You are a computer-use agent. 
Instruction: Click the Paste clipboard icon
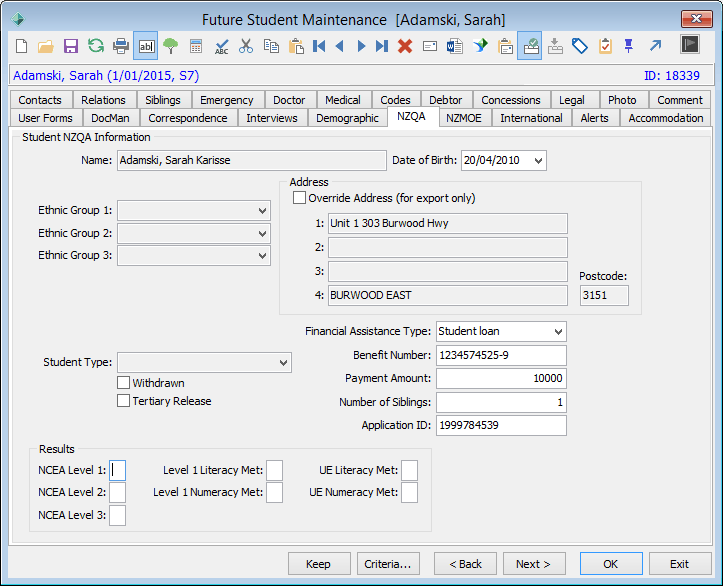pyautogui.click(x=296, y=46)
